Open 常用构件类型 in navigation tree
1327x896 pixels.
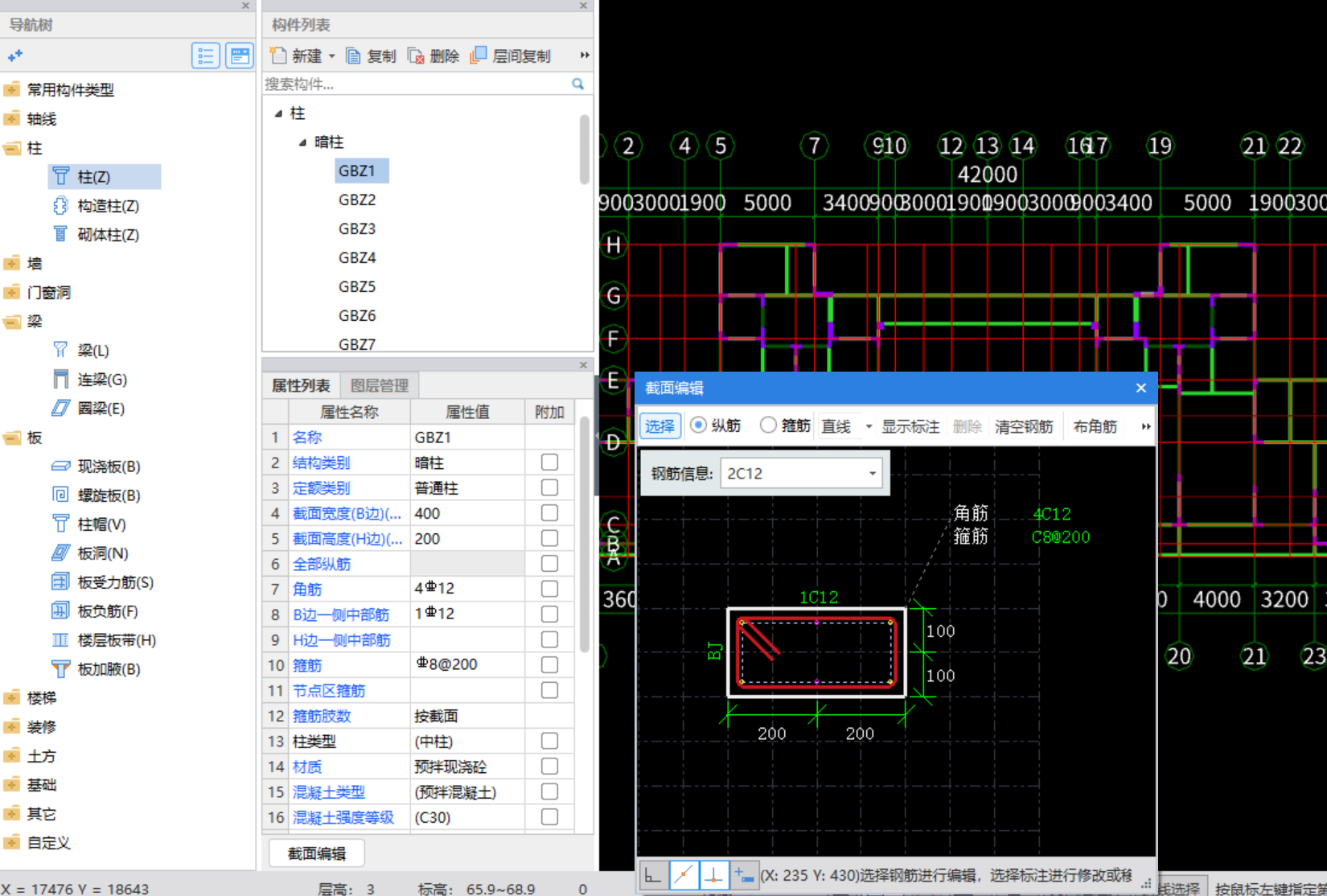[71, 90]
